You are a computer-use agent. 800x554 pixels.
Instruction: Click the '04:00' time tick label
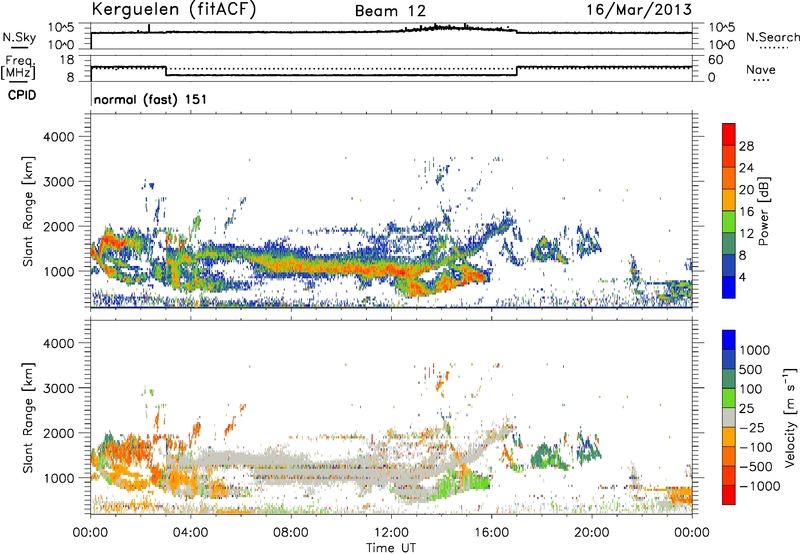[191, 533]
